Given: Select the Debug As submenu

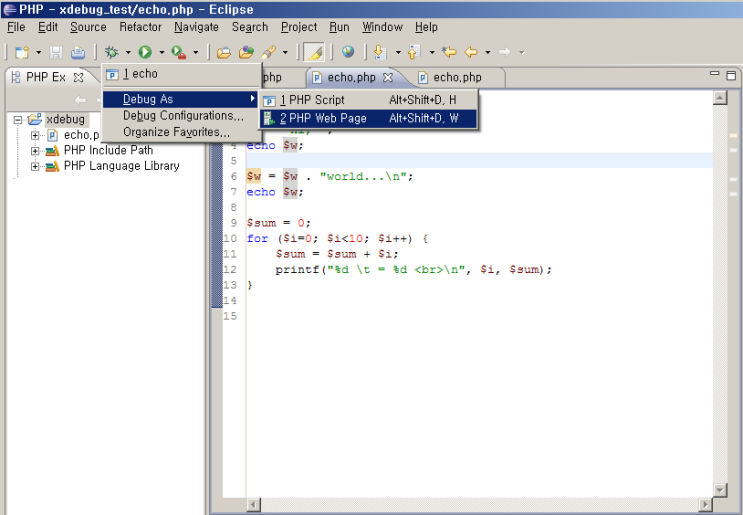Looking at the screenshot, I should (x=181, y=99).
